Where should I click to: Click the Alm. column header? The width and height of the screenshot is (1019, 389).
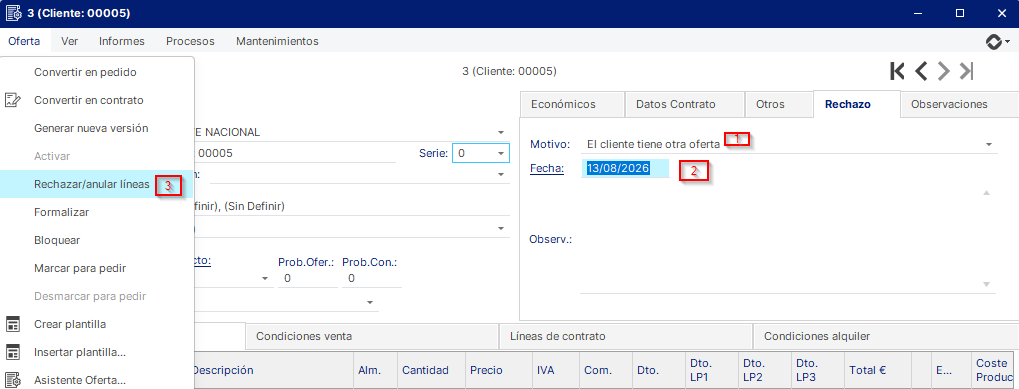[375, 370]
